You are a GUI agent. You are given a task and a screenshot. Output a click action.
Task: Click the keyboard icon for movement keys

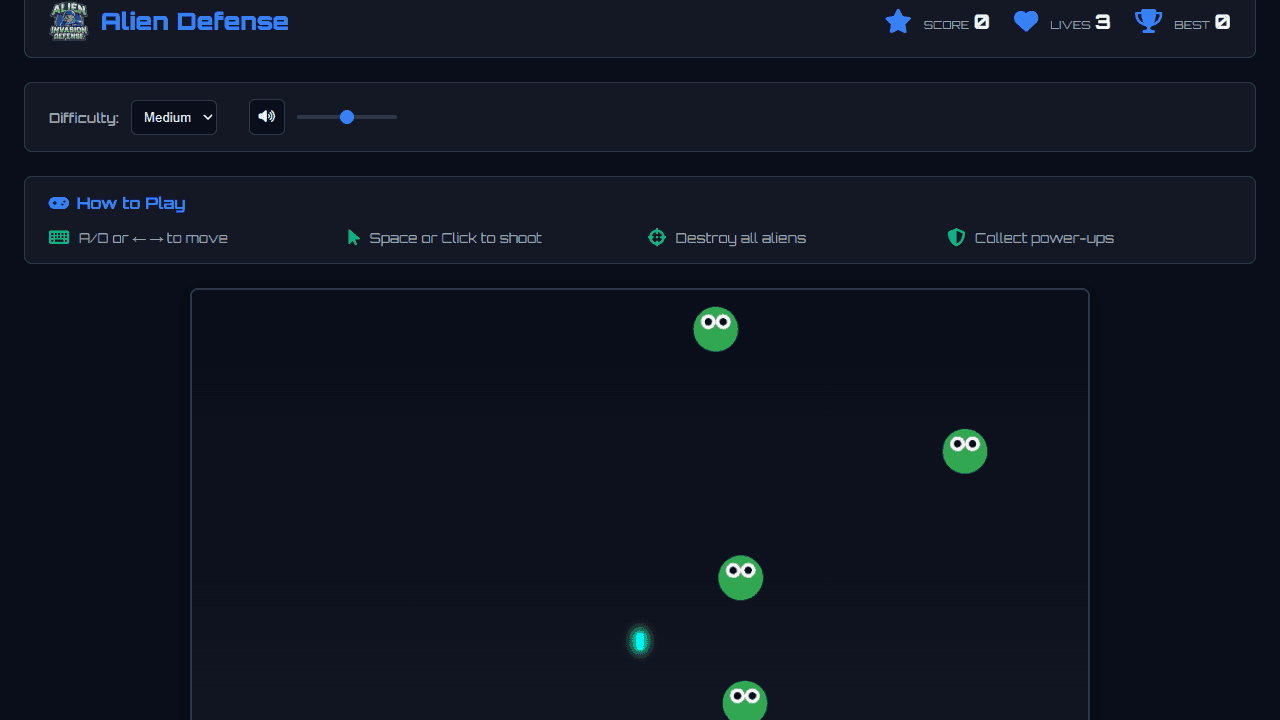click(59, 237)
